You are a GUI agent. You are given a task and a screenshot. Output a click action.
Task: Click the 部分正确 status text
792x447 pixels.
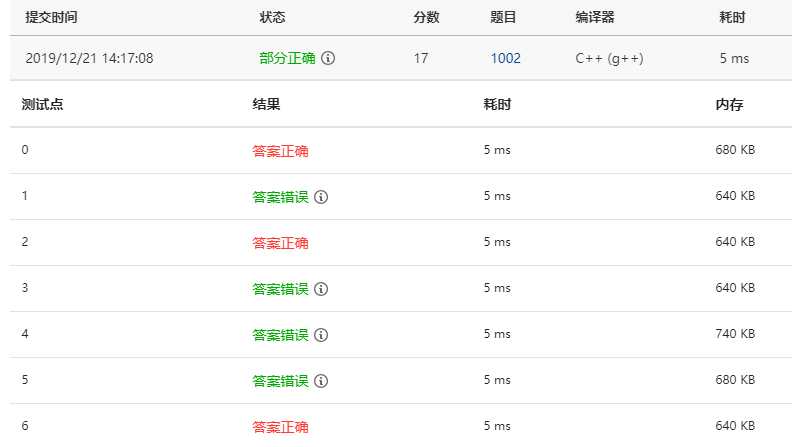click(287, 58)
